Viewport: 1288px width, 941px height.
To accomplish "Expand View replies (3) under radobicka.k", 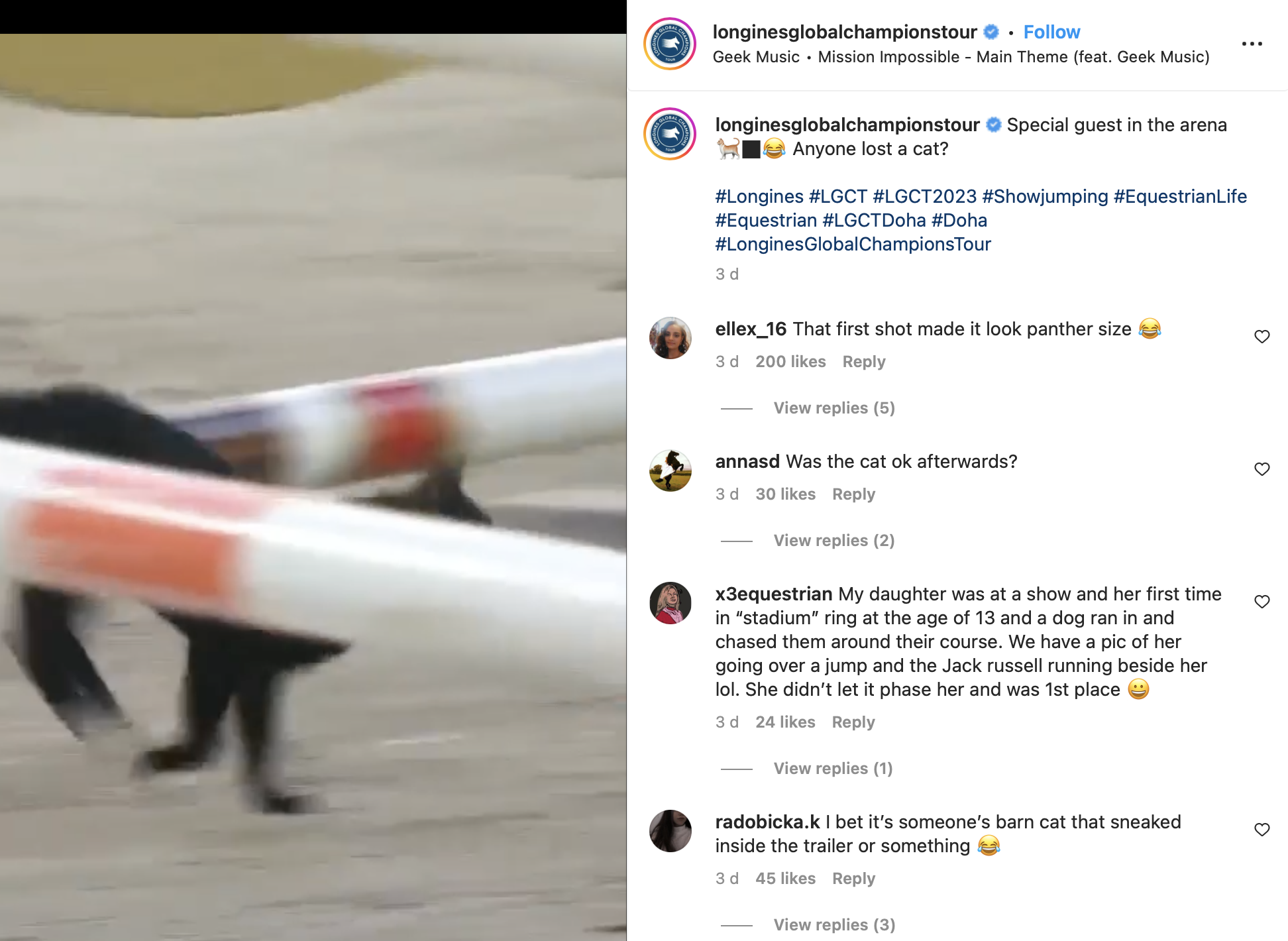I will (834, 925).
